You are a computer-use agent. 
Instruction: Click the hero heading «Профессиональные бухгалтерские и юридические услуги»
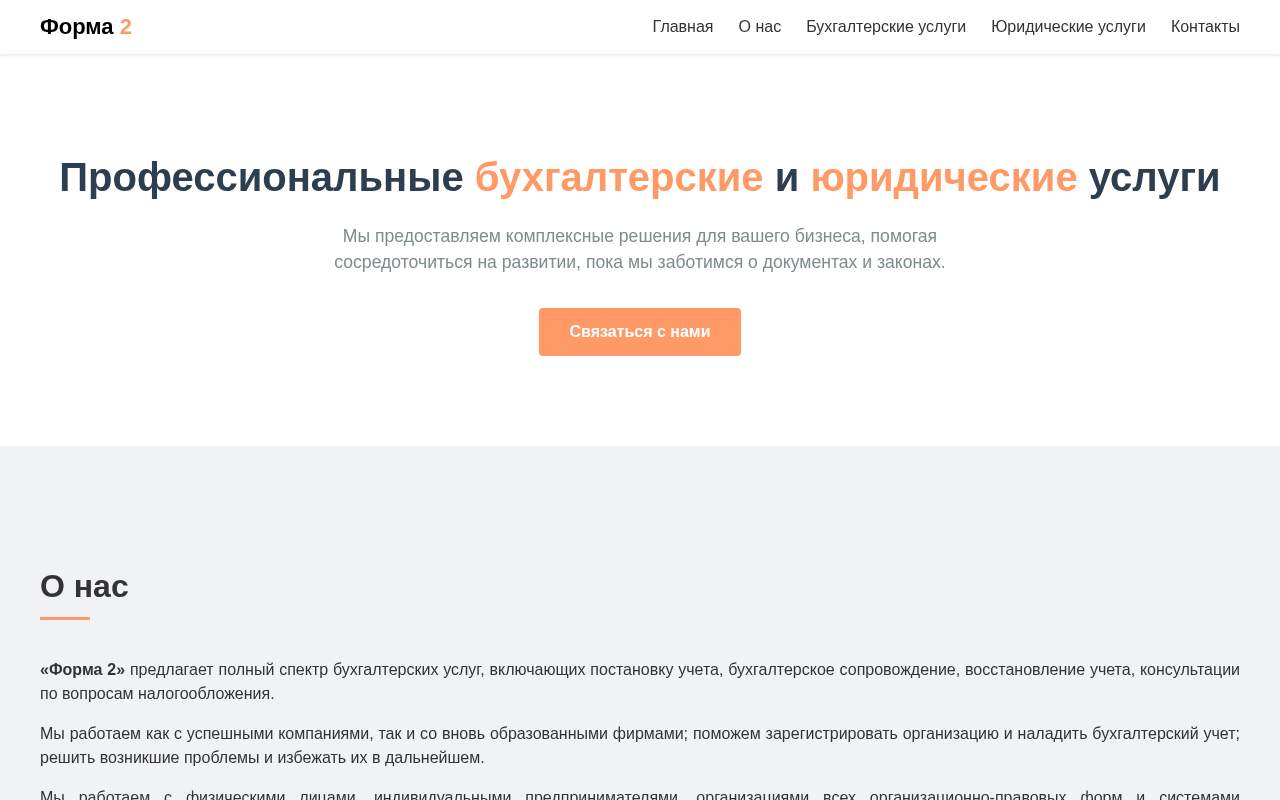pos(640,178)
